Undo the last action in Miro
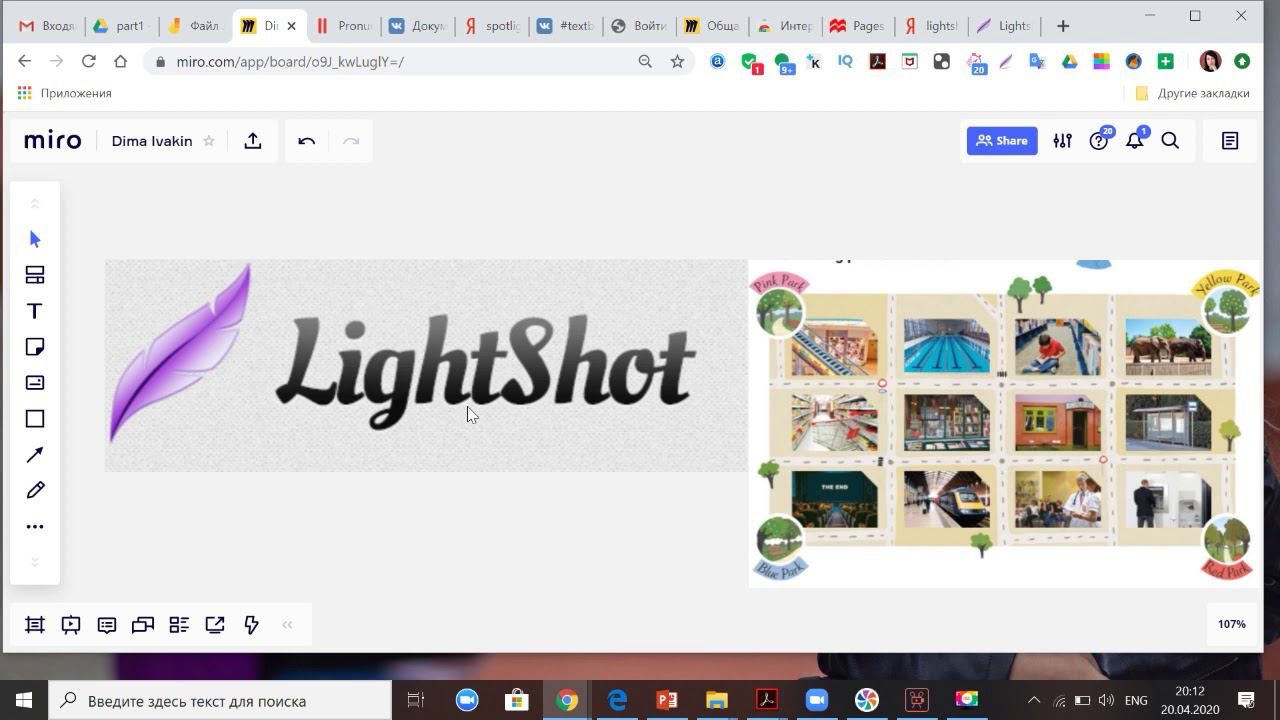1280x720 pixels. [307, 141]
